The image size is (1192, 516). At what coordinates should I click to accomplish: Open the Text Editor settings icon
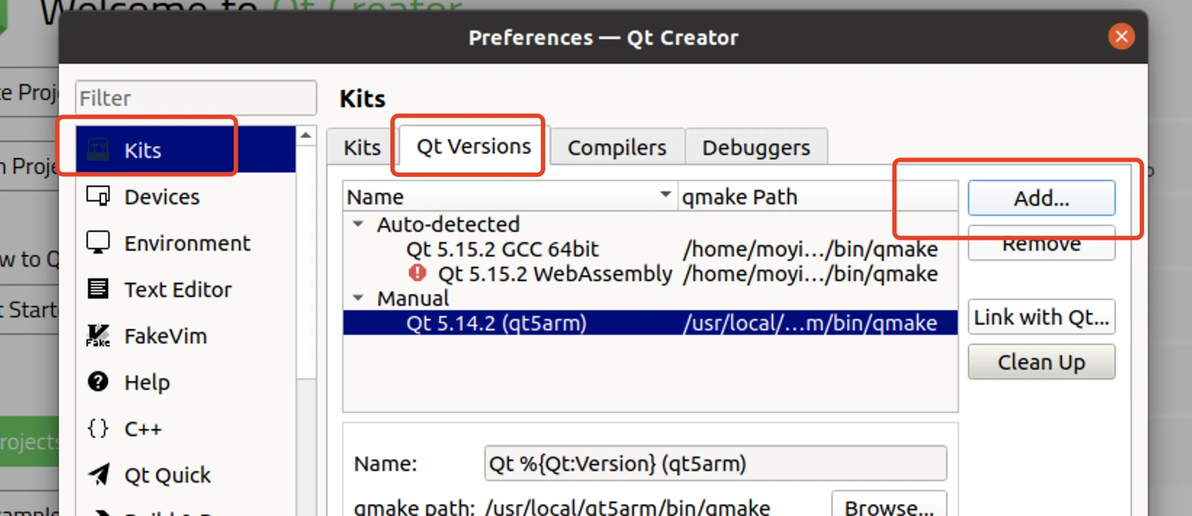click(x=98, y=289)
